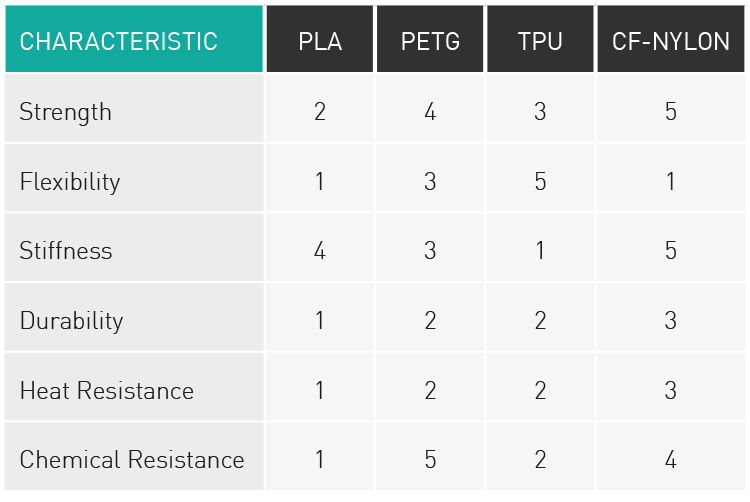Select the PLA column header
The width and height of the screenshot is (750, 502).
point(320,39)
